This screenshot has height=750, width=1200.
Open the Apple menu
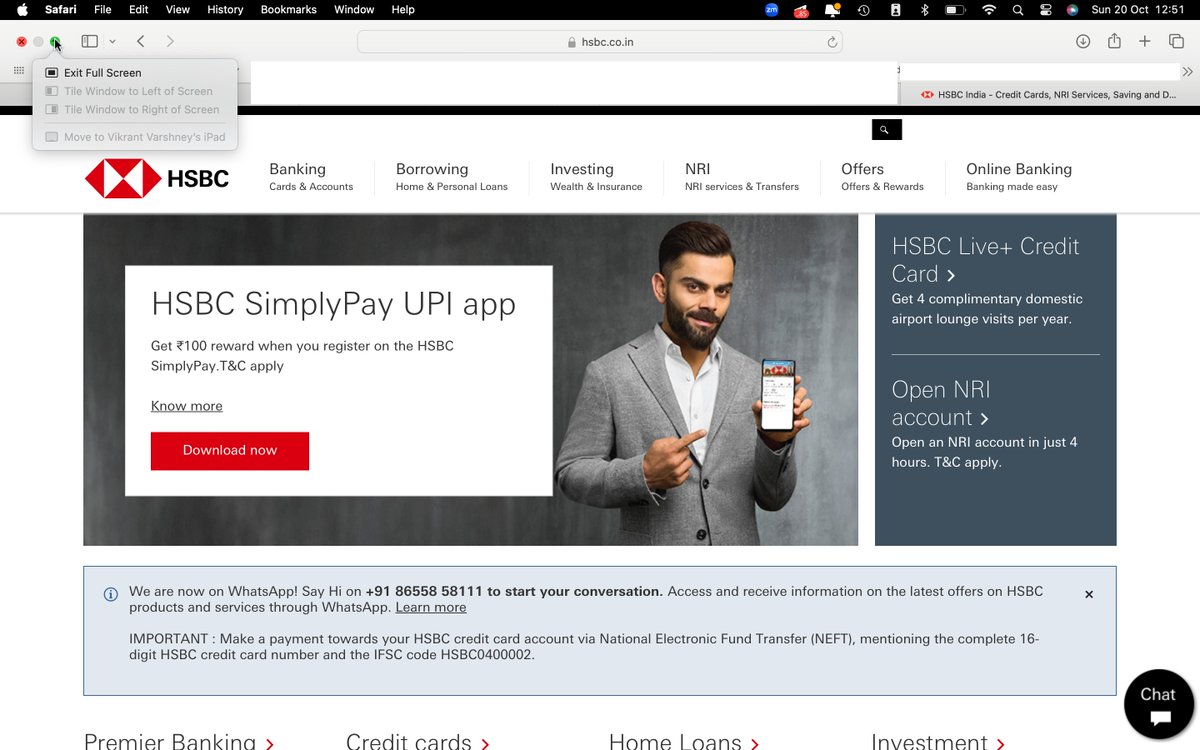pyautogui.click(x=22, y=10)
